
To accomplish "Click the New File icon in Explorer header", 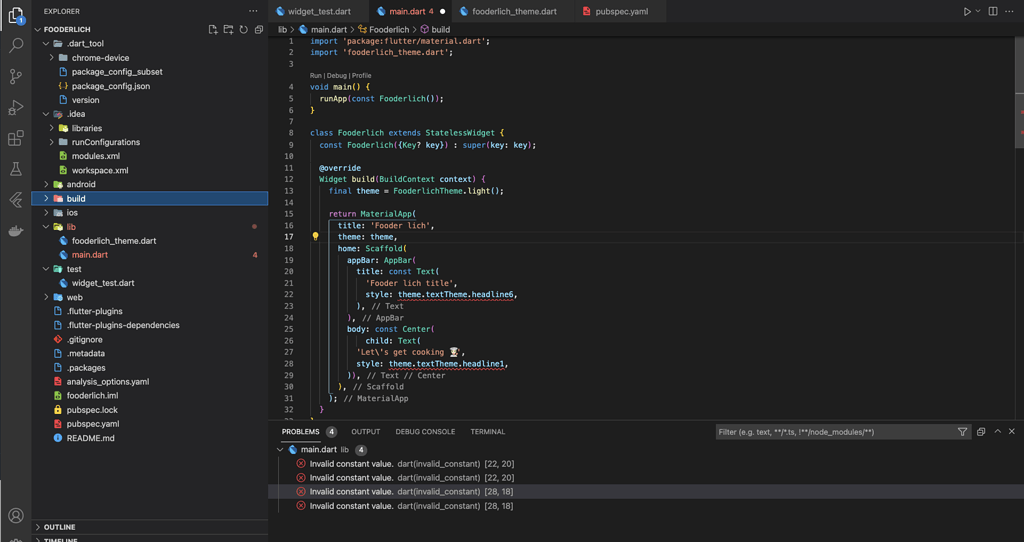I will pyautogui.click(x=213, y=29).
